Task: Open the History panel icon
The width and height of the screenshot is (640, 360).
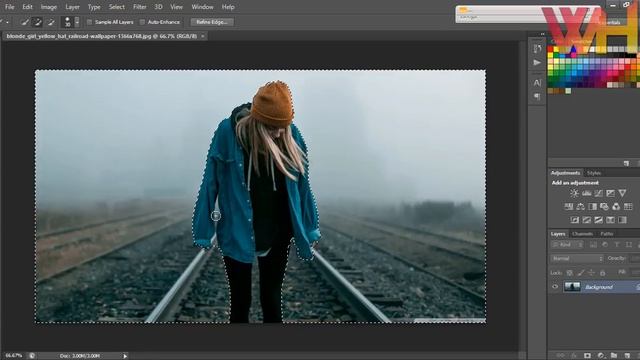Action: [537, 49]
